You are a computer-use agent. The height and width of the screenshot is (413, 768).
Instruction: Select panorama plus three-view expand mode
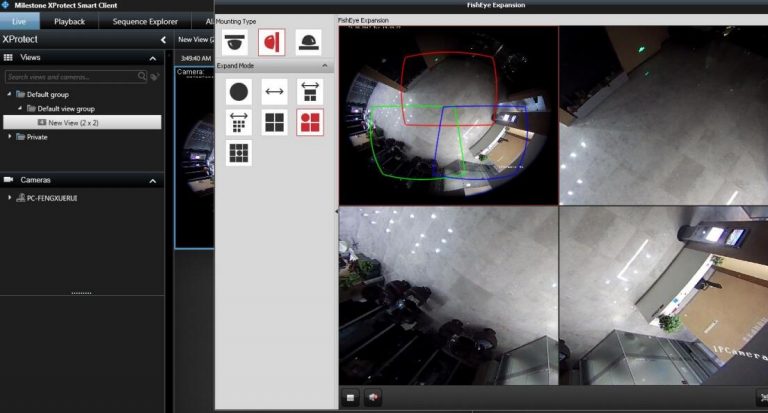click(310, 92)
